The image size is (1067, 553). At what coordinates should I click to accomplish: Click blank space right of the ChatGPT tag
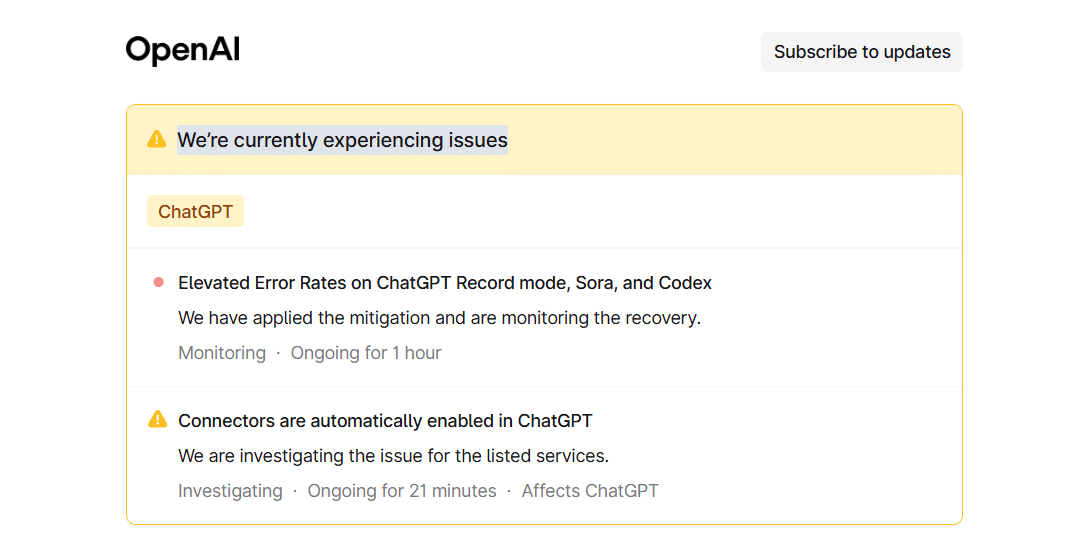coord(600,212)
